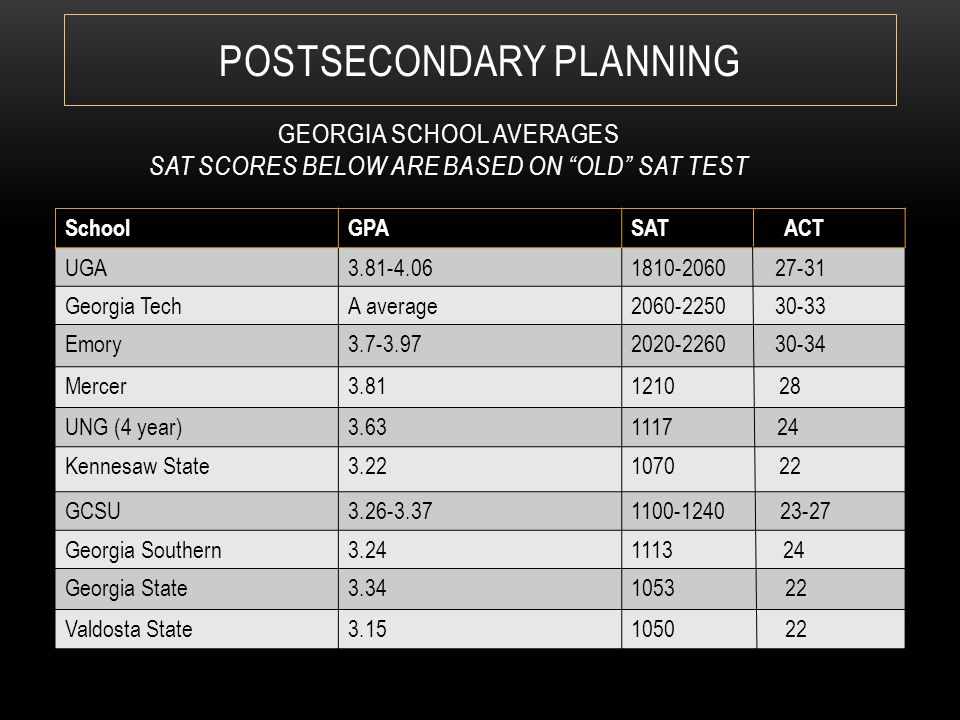Viewport: 960px width, 720px height.
Task: Select the Georgia School Averages subtitle
Action: tap(448, 134)
